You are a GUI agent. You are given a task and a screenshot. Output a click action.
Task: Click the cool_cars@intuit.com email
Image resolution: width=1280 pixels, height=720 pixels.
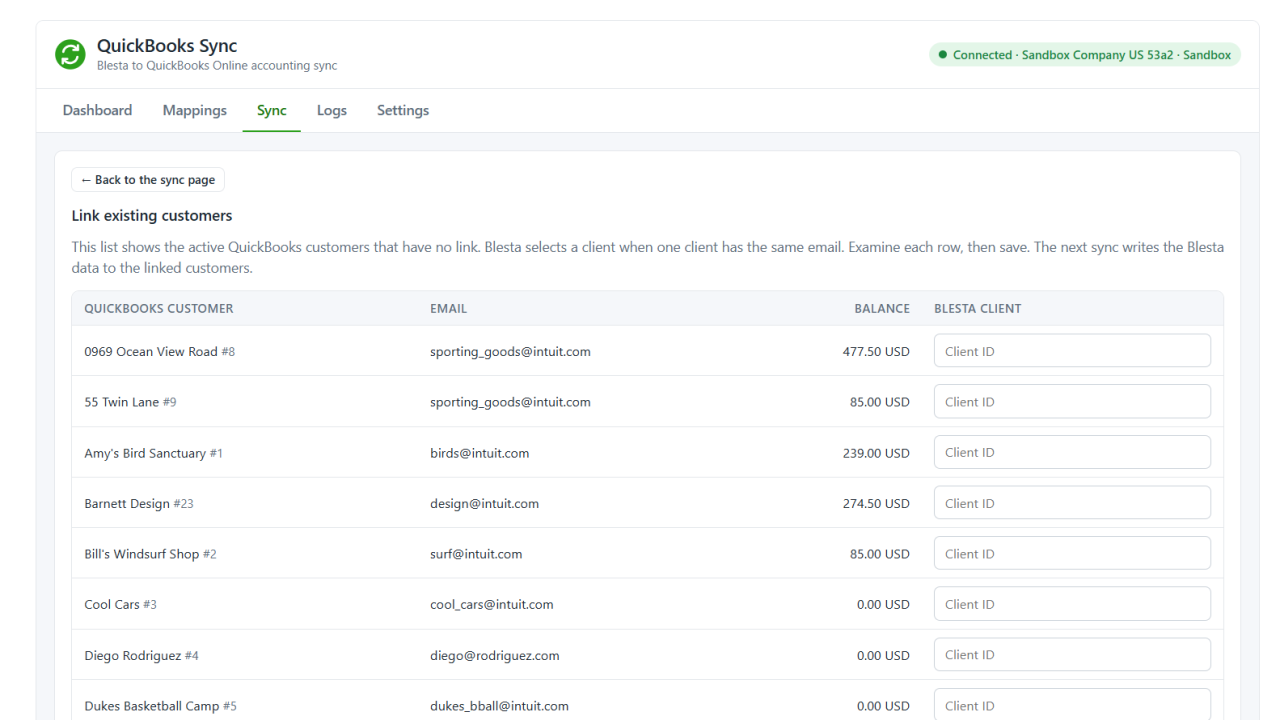(492, 605)
